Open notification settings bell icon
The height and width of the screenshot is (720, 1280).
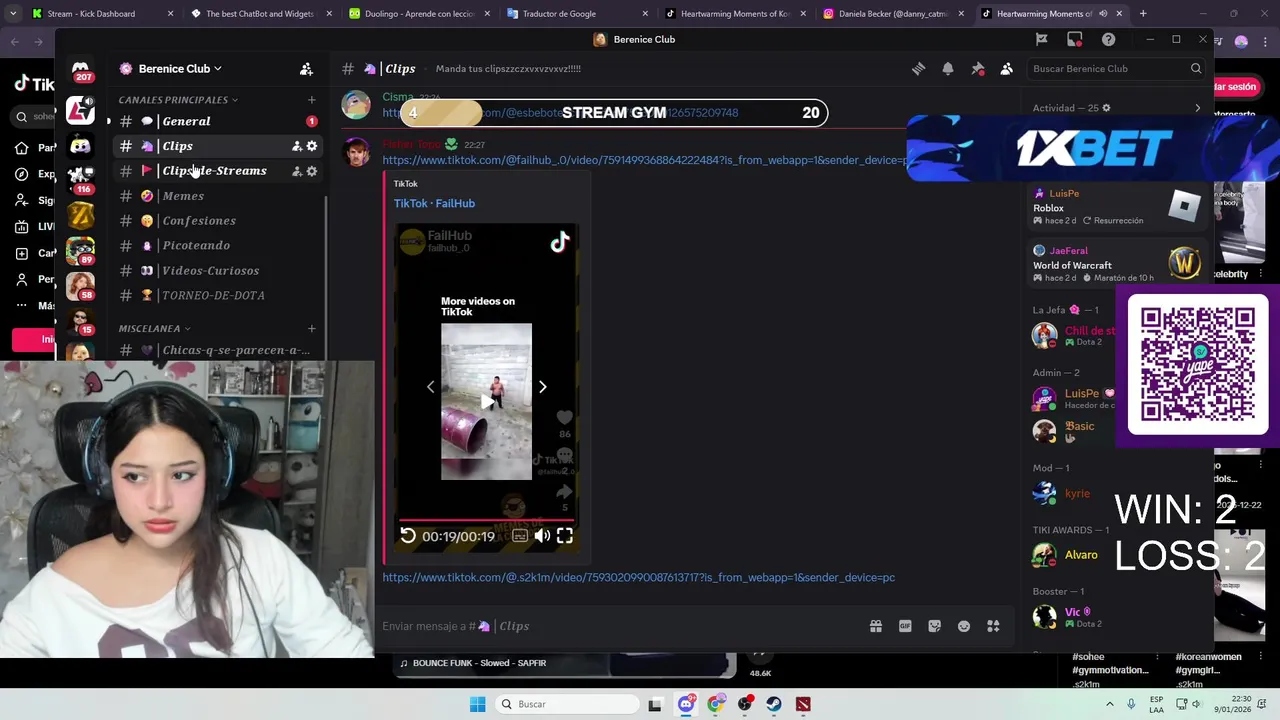tap(948, 69)
